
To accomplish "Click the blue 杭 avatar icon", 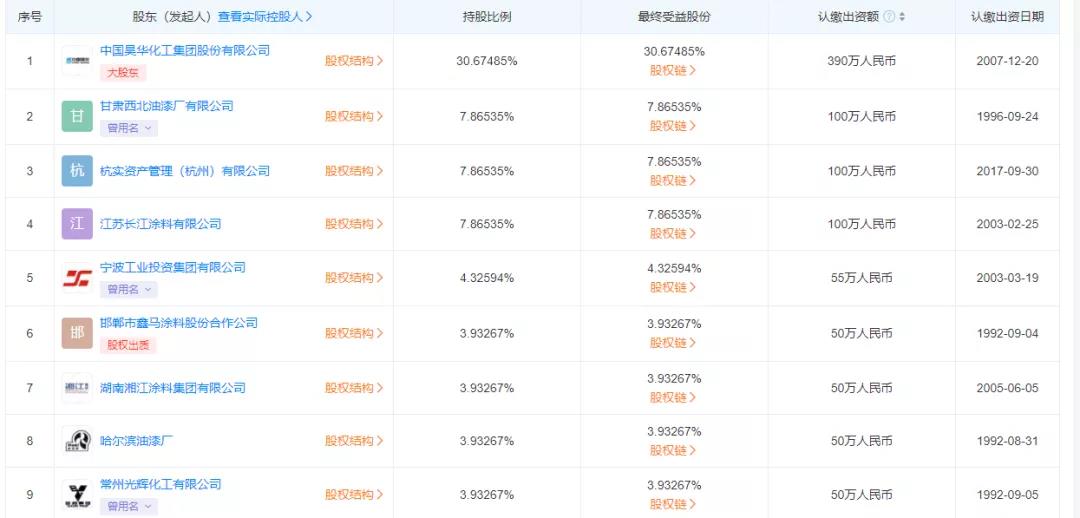I will pyautogui.click(x=77, y=171).
